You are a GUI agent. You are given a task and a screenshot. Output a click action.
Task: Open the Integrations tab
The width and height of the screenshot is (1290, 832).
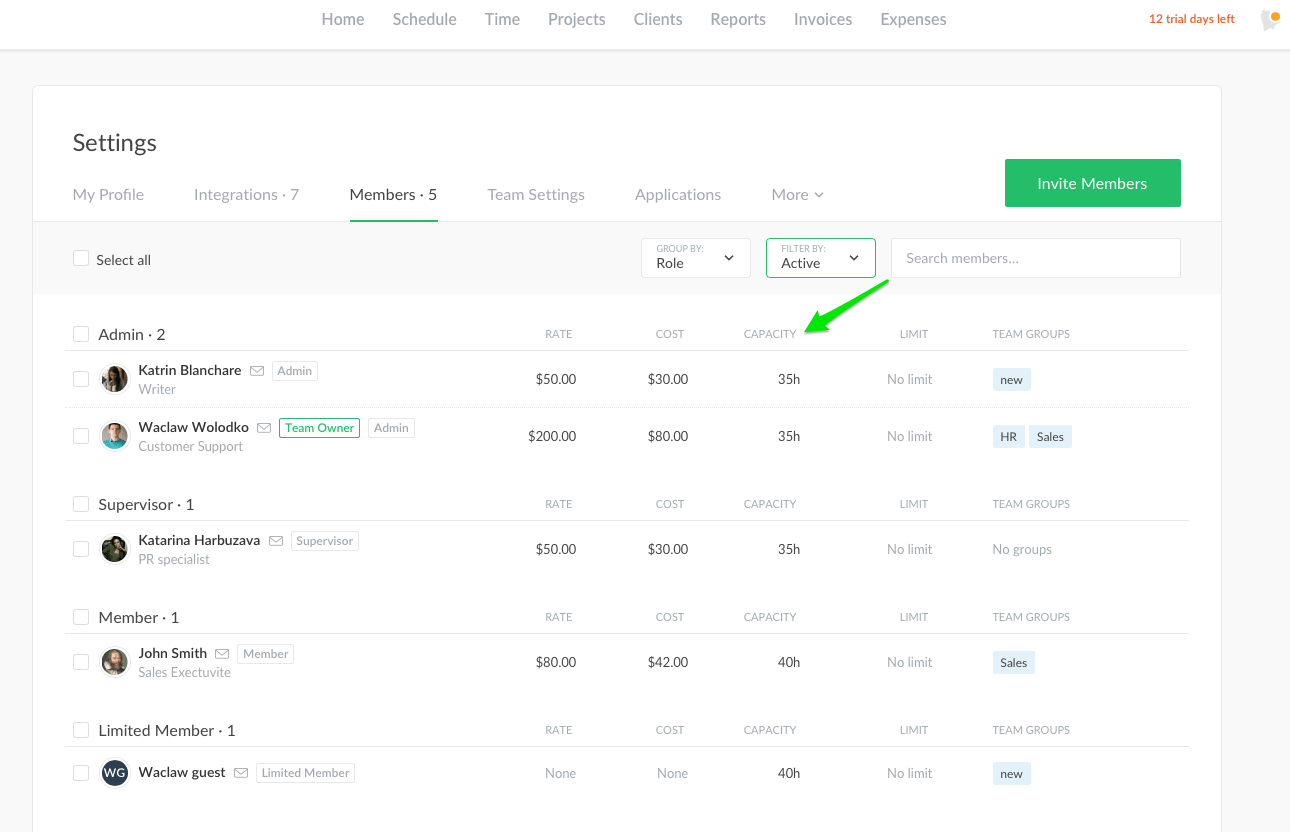(x=246, y=195)
